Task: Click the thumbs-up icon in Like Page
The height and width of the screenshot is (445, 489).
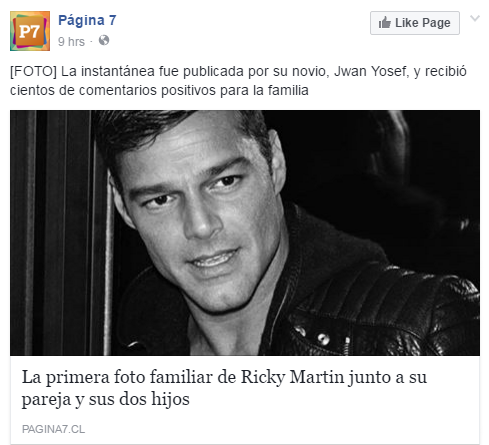Action: 384,23
